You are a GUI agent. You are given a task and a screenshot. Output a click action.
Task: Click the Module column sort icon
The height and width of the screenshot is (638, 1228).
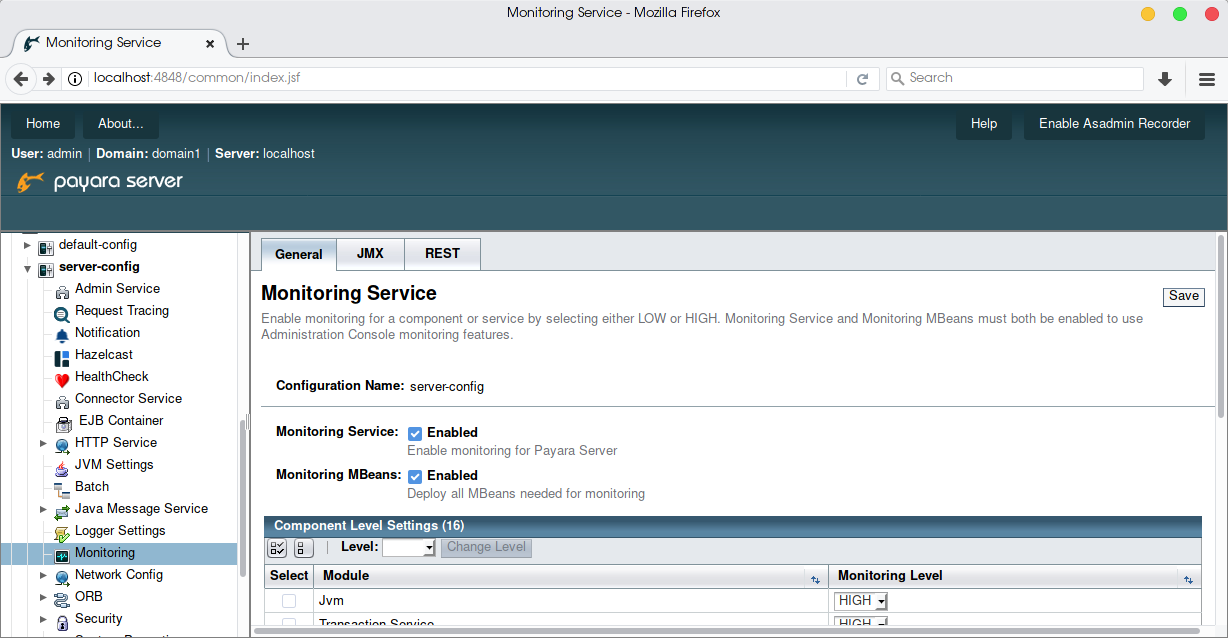tap(815, 579)
